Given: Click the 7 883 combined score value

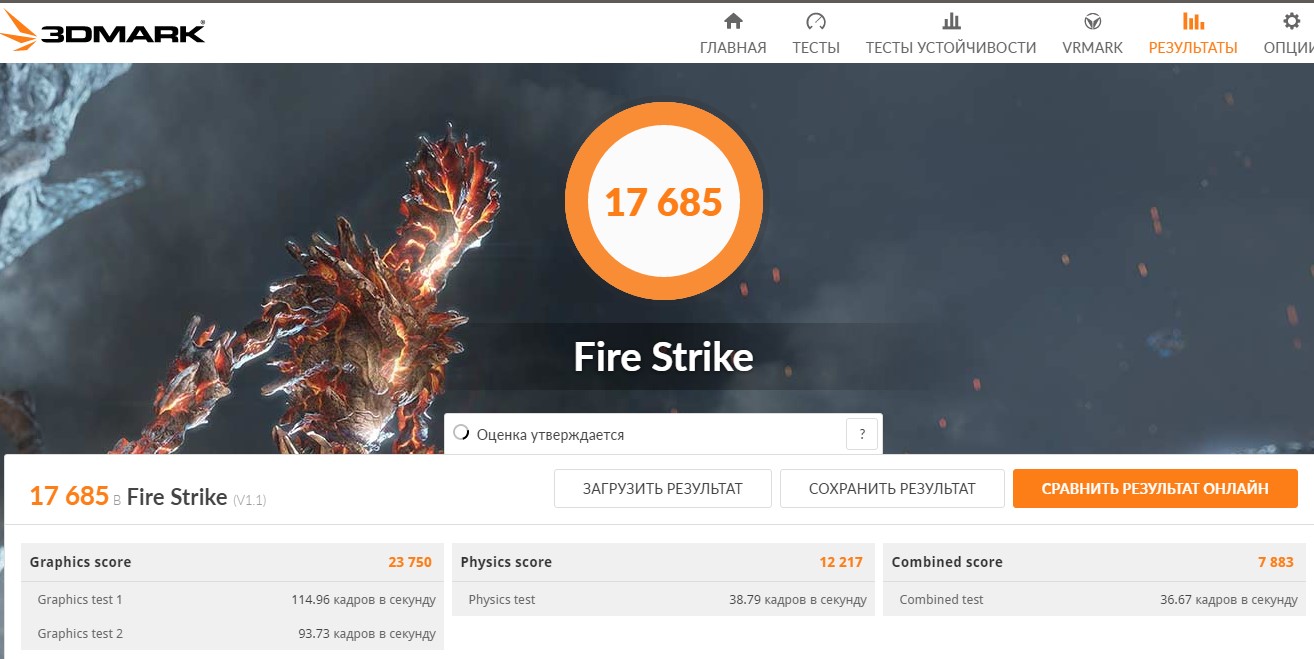Looking at the screenshot, I should point(1276,562).
